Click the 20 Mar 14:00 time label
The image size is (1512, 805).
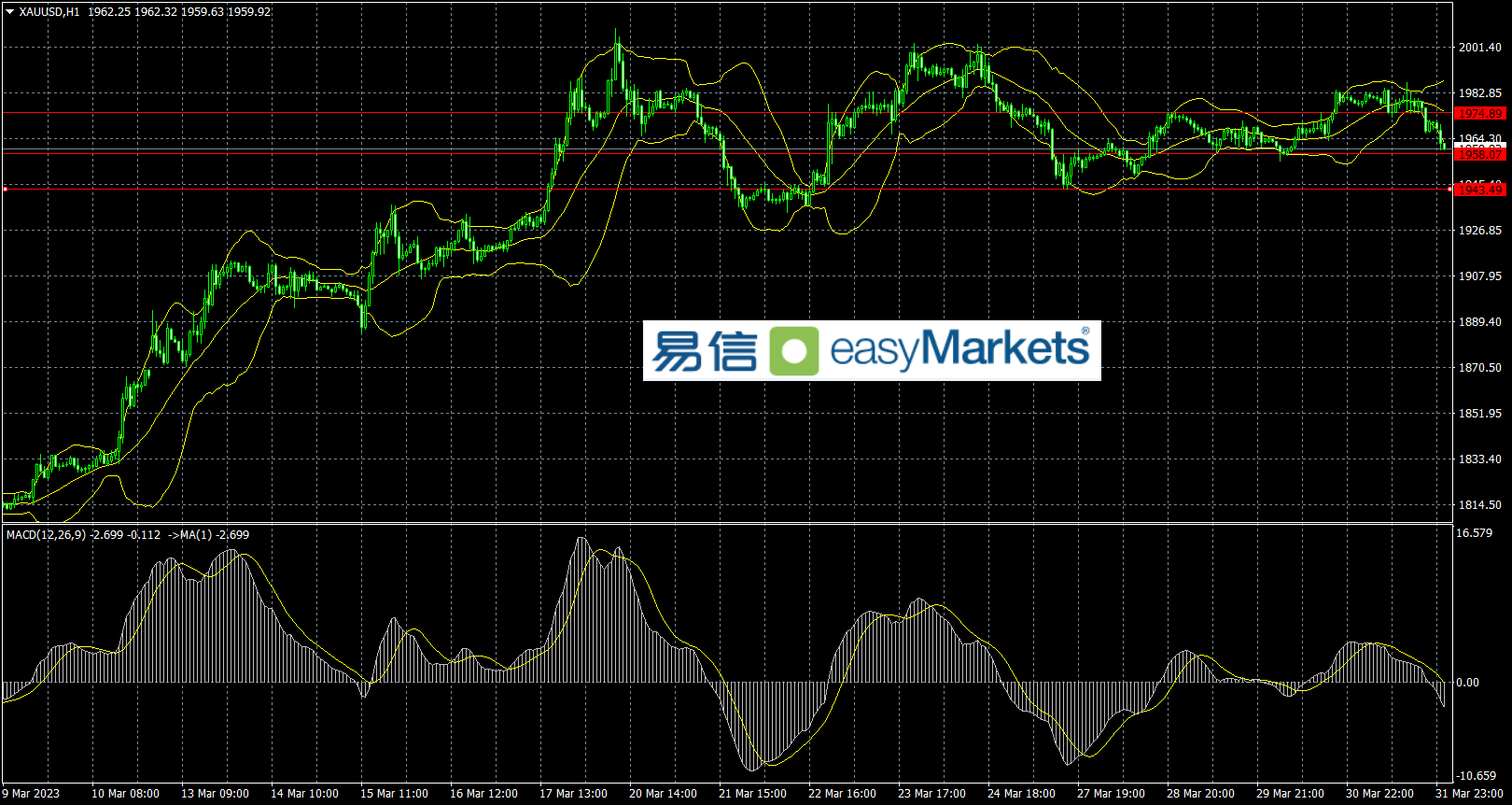[x=663, y=794]
